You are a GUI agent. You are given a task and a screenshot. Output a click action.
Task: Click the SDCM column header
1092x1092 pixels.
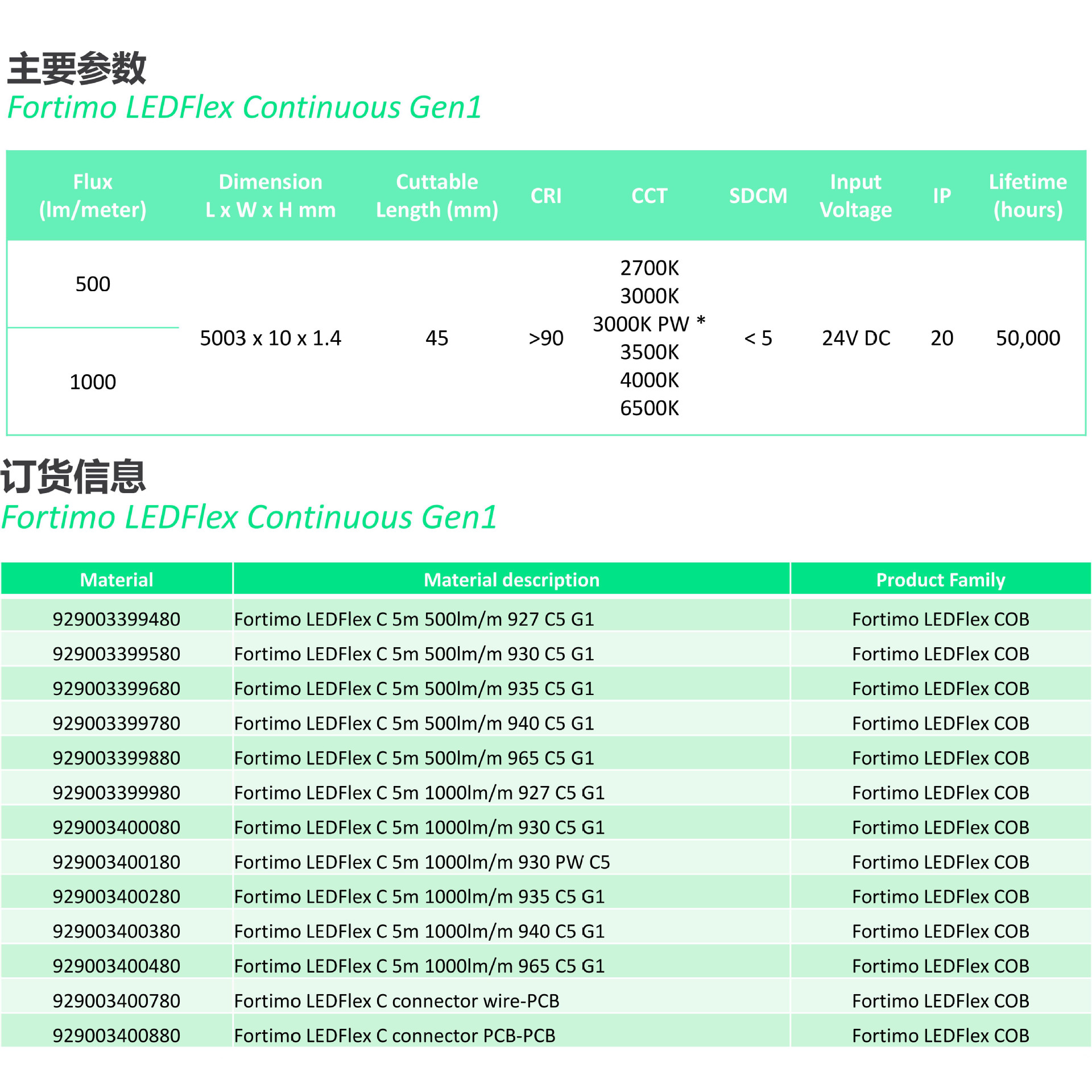[x=758, y=196]
